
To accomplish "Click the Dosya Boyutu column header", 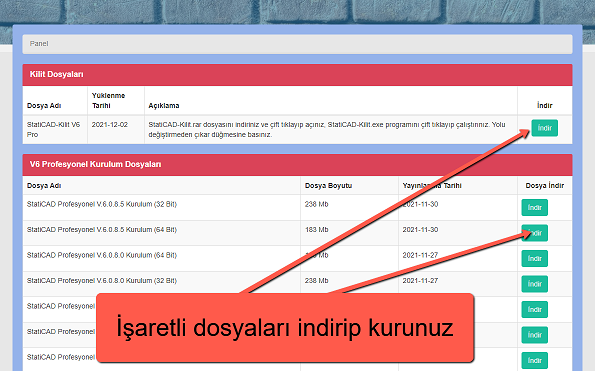I will (328, 186).
